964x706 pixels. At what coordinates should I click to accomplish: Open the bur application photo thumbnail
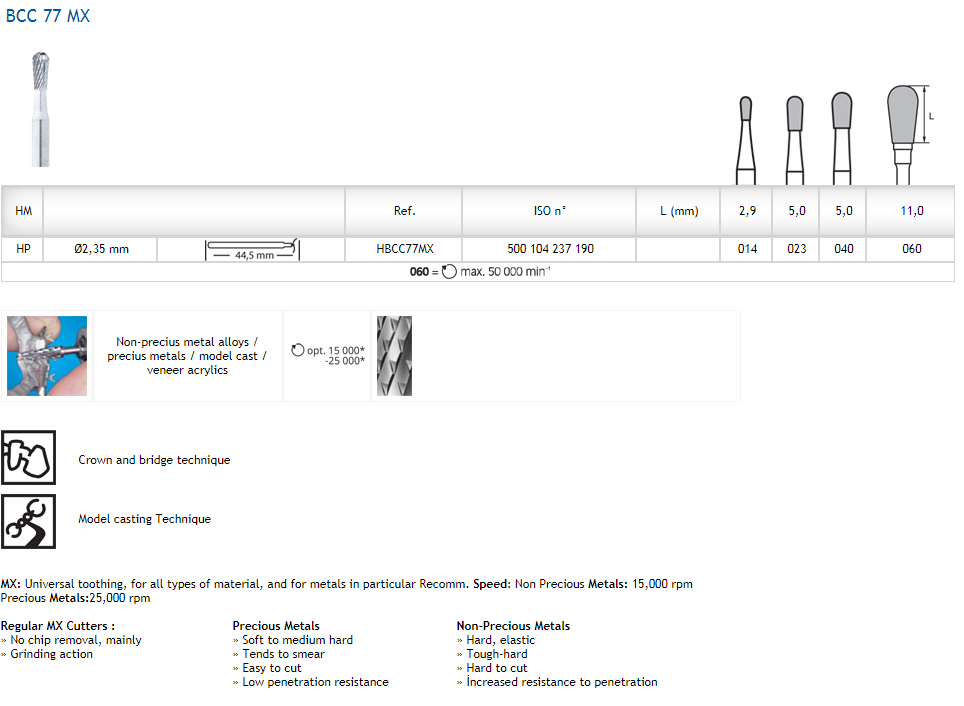click(x=47, y=356)
